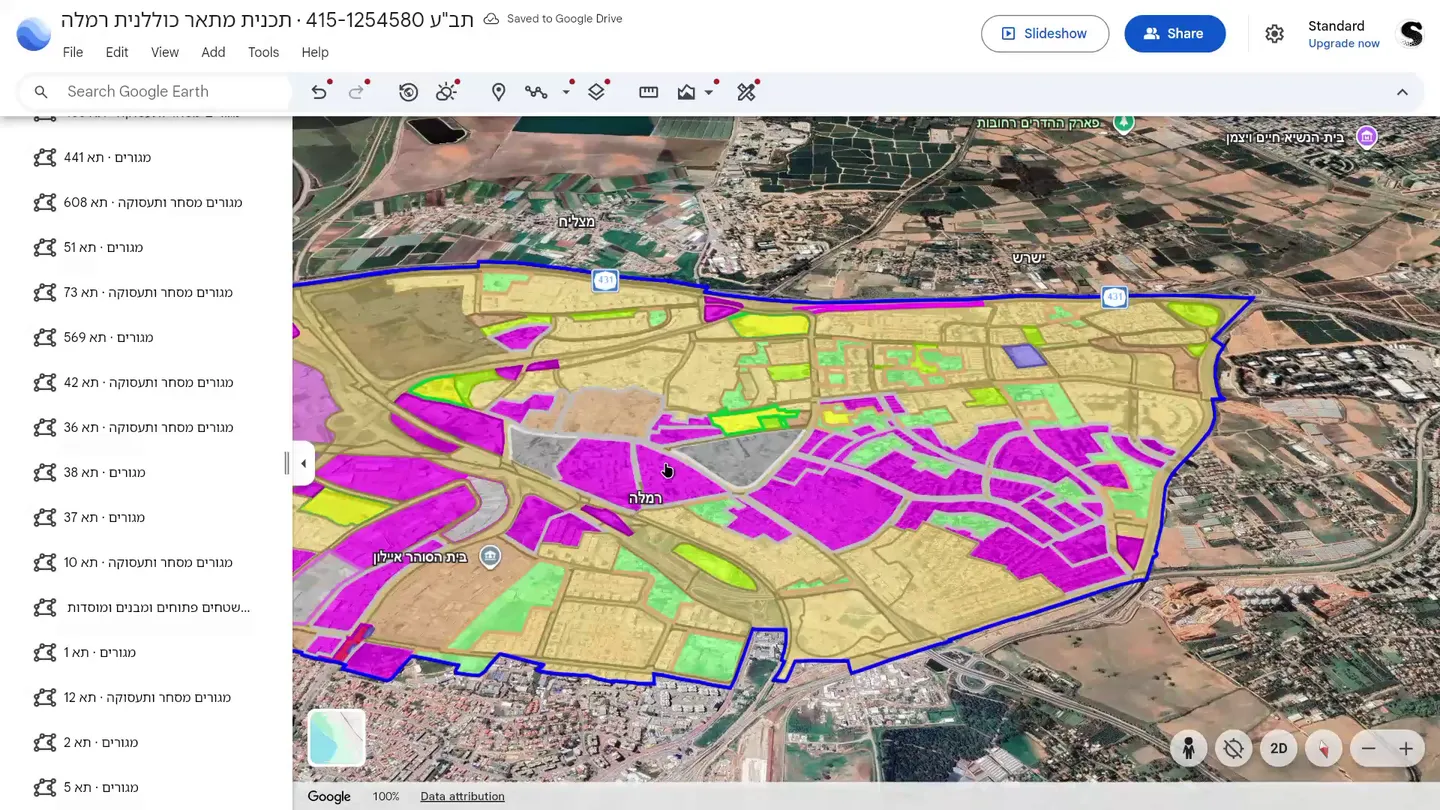Click the reset tilt and rotation icon
Image resolution: width=1440 pixels, height=810 pixels.
[x=1234, y=748]
